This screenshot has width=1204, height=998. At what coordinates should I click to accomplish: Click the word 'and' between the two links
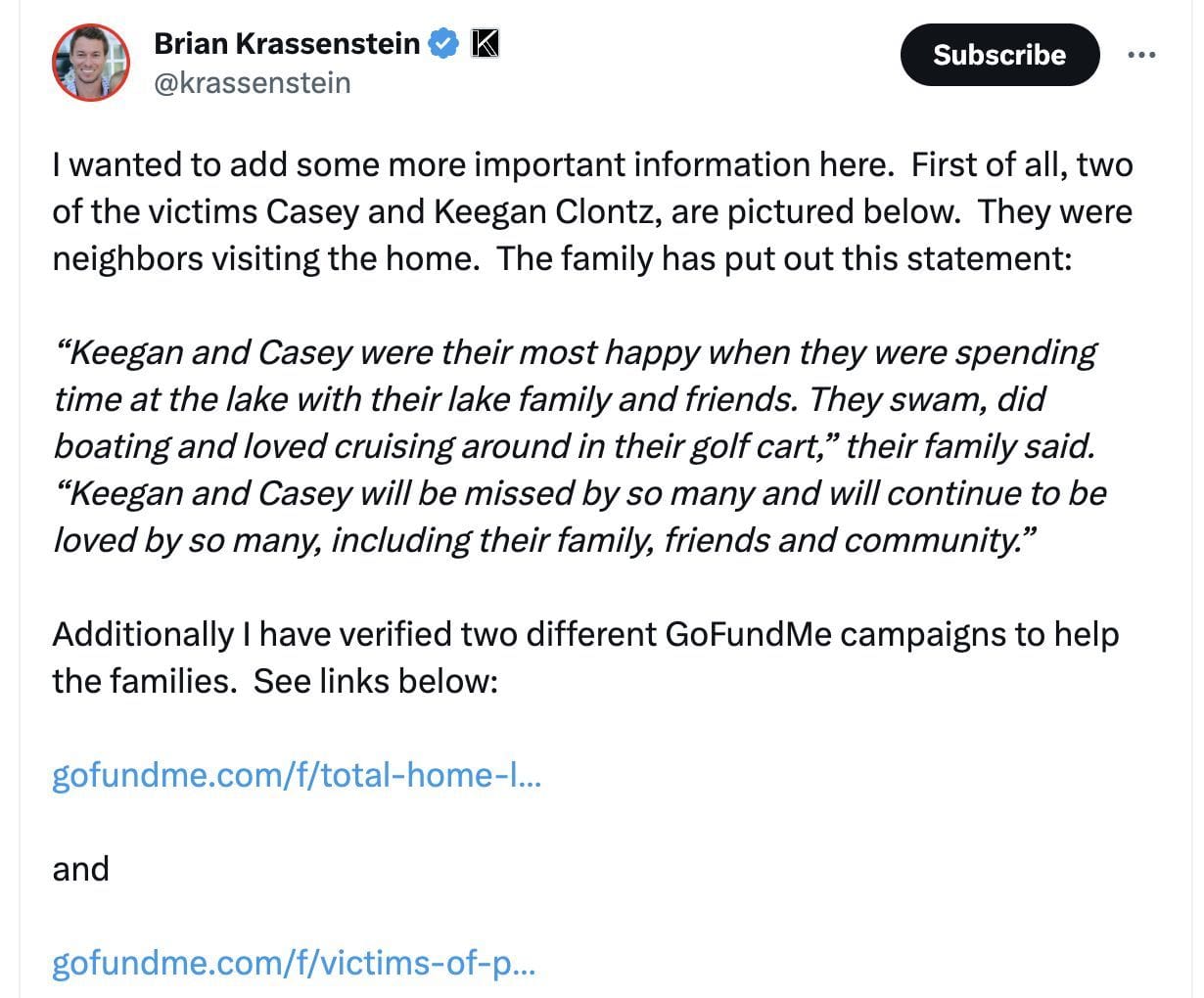80,868
